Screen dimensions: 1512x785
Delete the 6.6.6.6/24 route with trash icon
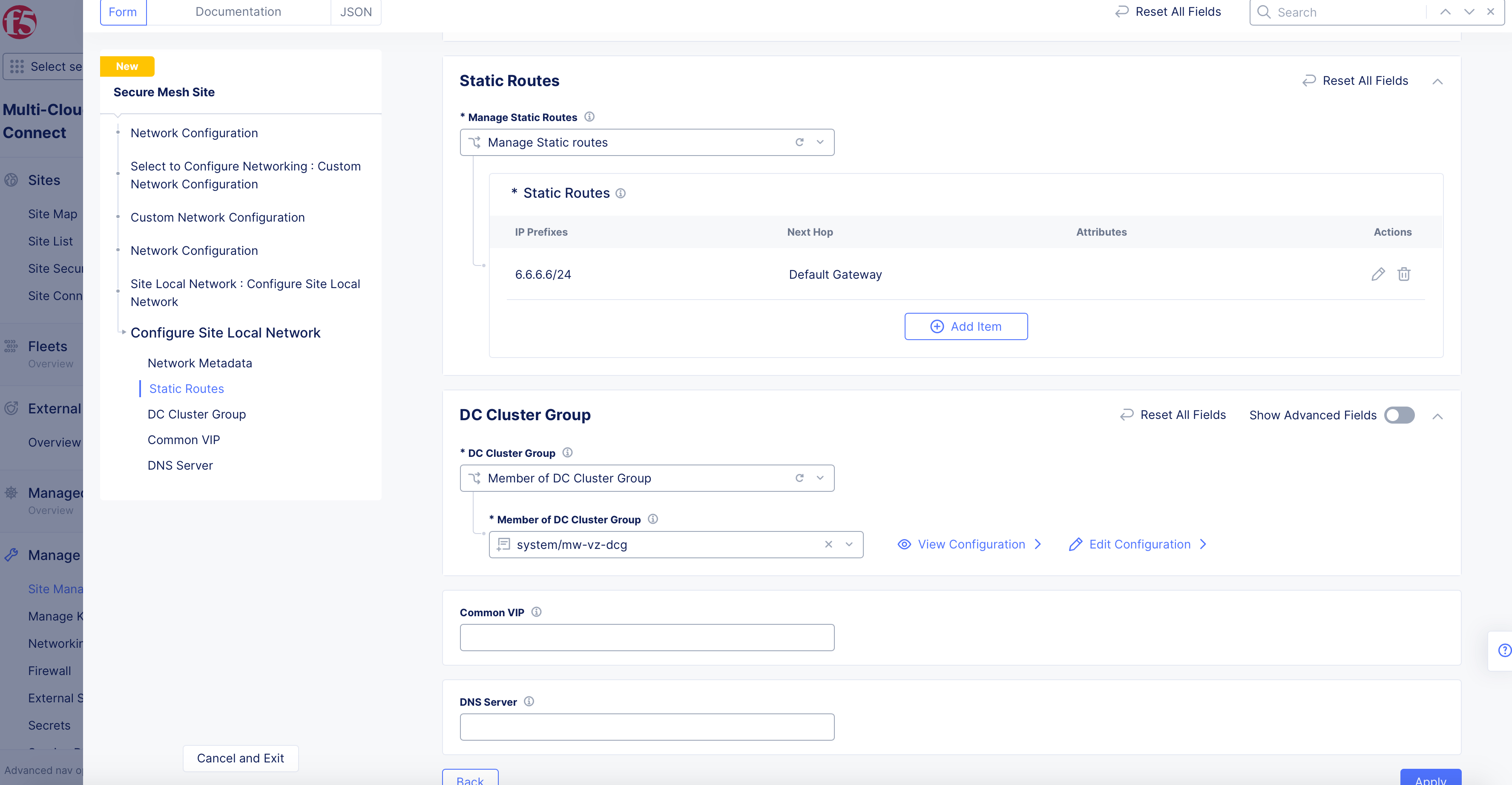pyautogui.click(x=1403, y=274)
